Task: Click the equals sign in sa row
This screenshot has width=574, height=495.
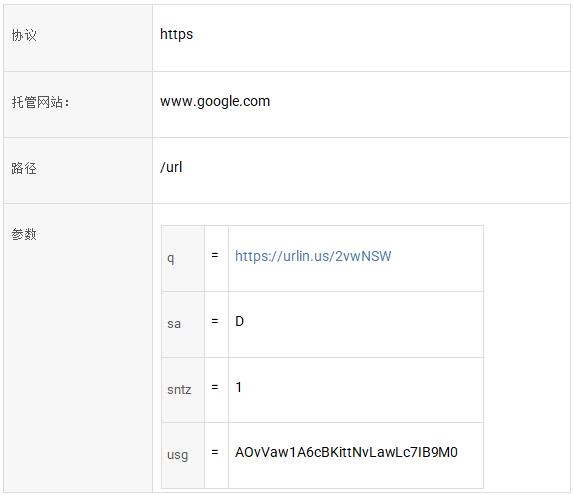Action: [215, 321]
